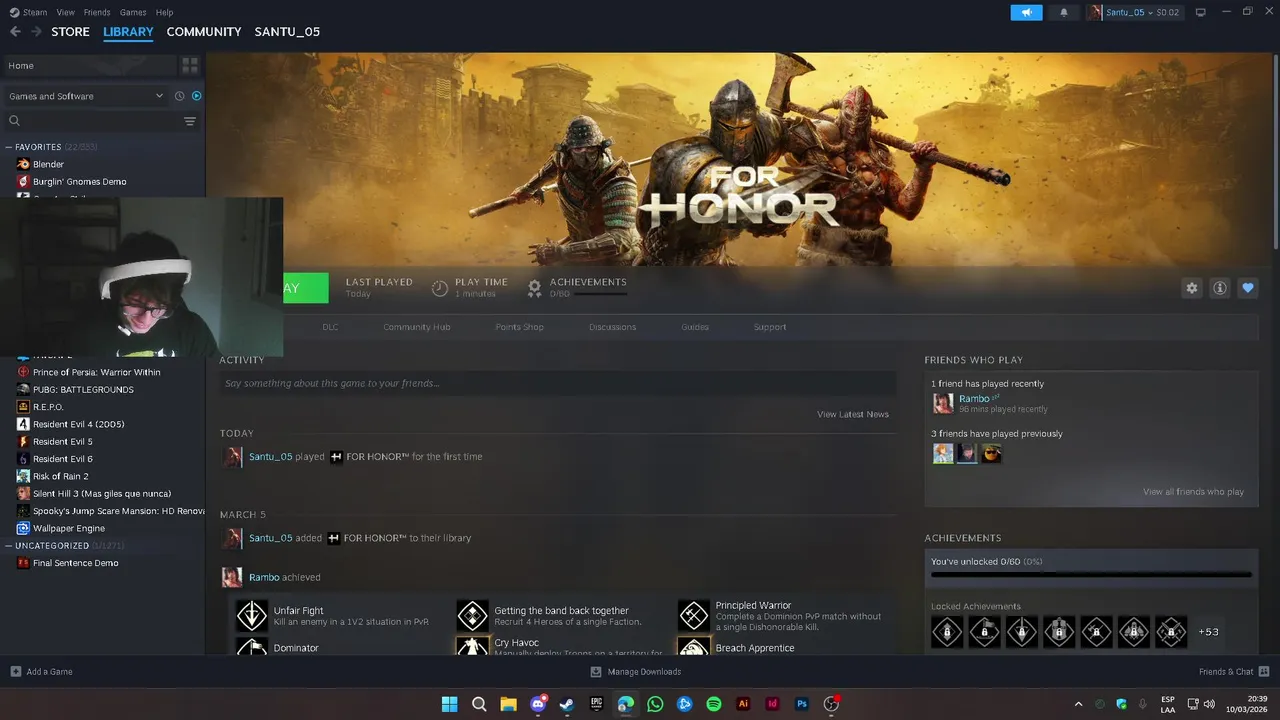
Task: Open the Friends menu
Action: [97, 12]
